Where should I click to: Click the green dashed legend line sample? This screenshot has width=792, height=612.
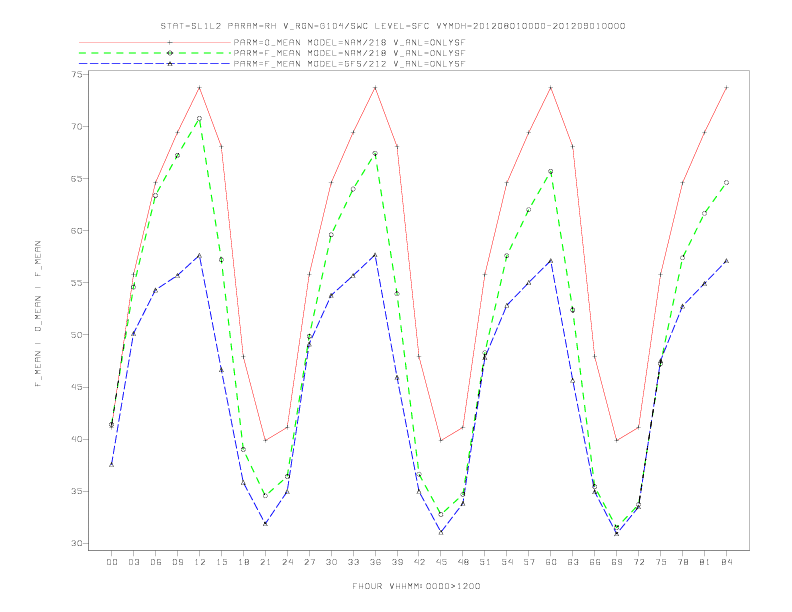(x=155, y=53)
